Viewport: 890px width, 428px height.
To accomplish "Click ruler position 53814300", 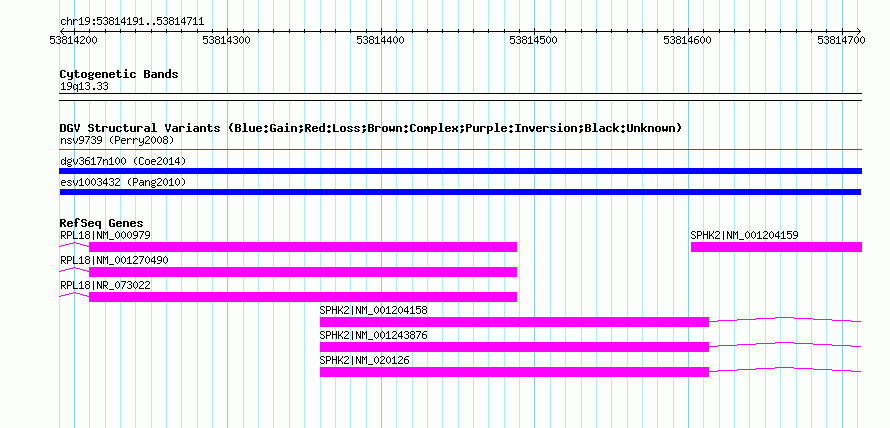I will pyautogui.click(x=227, y=40).
